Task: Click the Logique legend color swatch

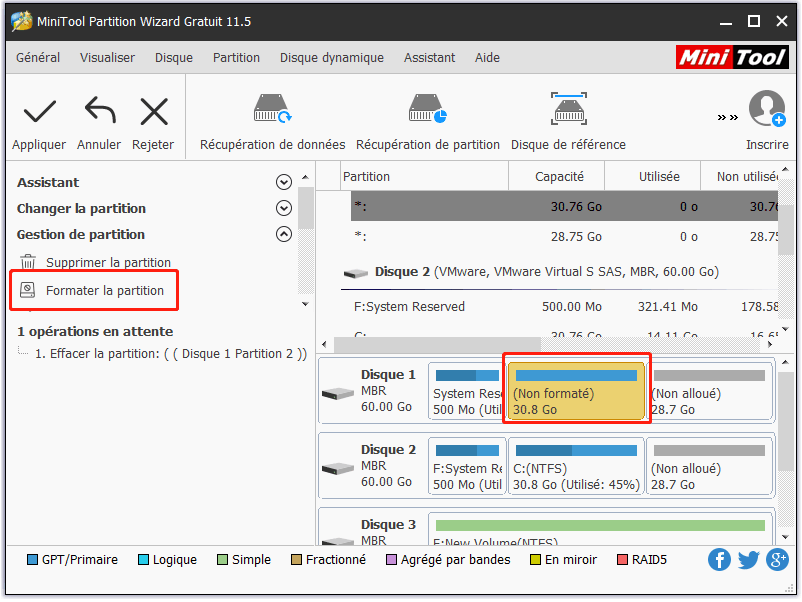Action: 143,560
